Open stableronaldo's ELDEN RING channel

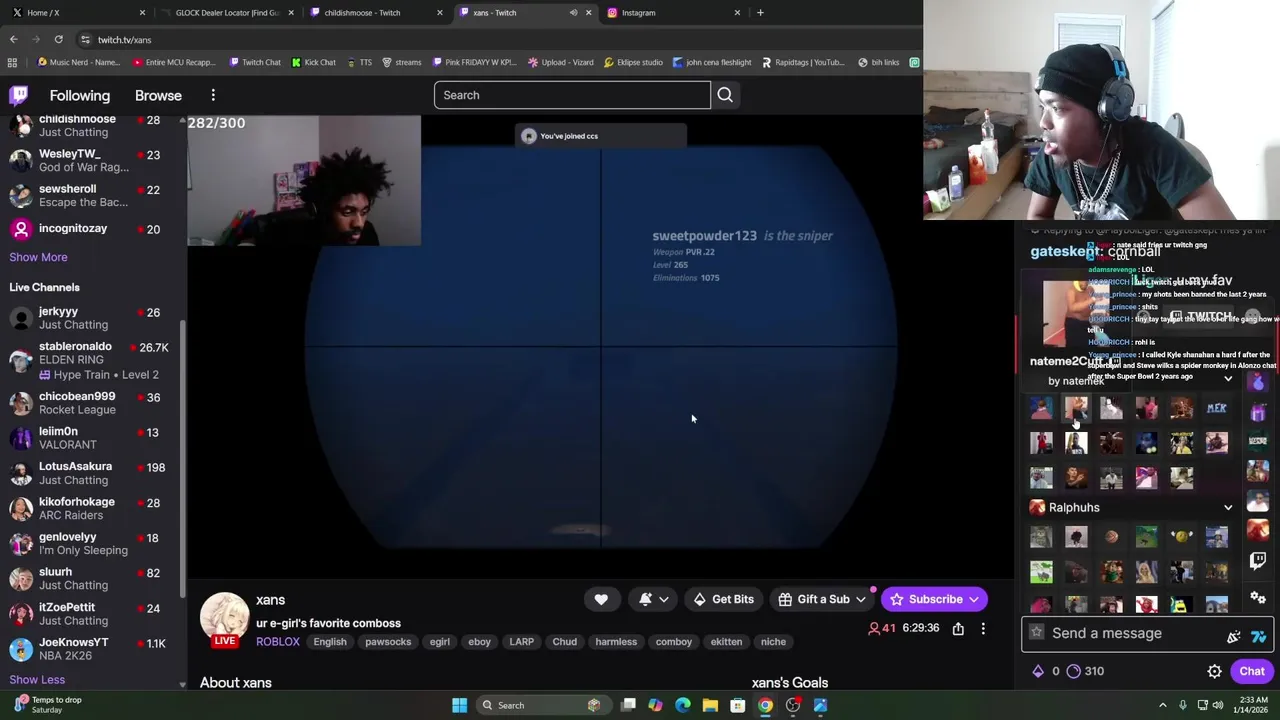coord(92,360)
